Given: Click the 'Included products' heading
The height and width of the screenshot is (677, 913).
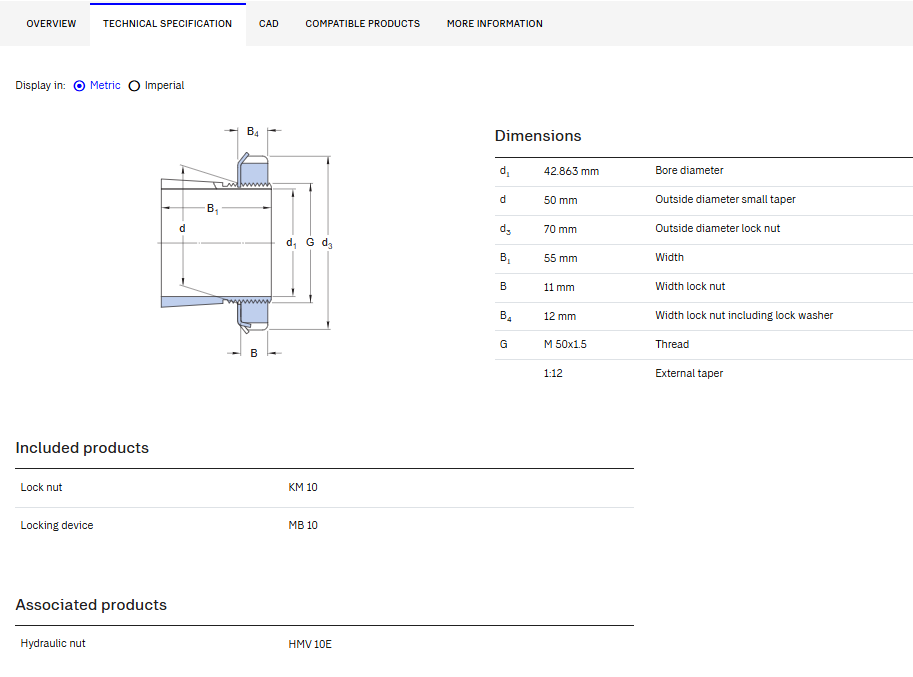Looking at the screenshot, I should click(82, 448).
